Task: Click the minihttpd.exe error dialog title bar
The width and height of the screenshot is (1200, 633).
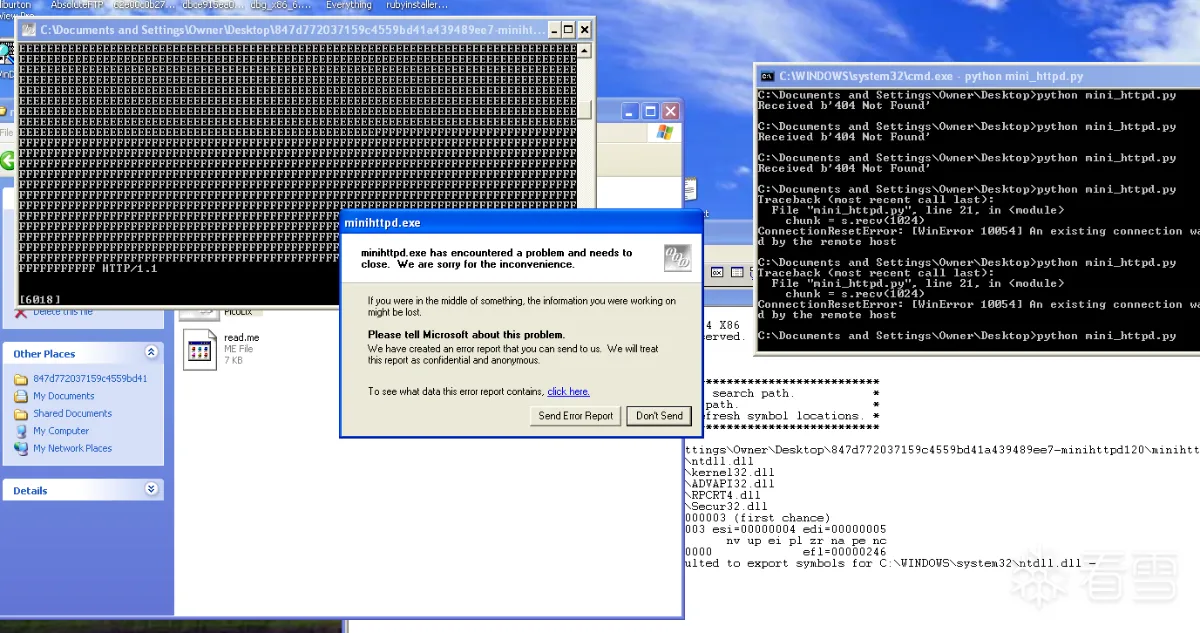Action: pyautogui.click(x=522, y=222)
